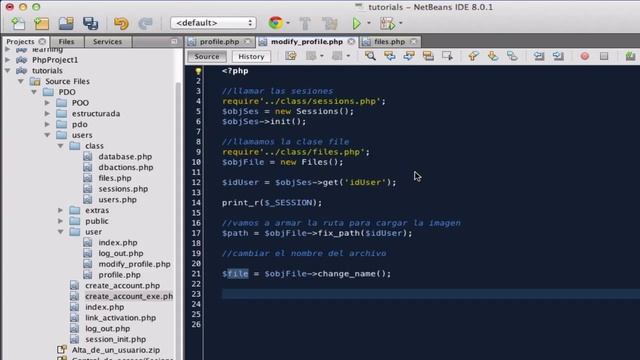
Task: Open the Run Project dropdown arrow
Action: [x=369, y=23]
